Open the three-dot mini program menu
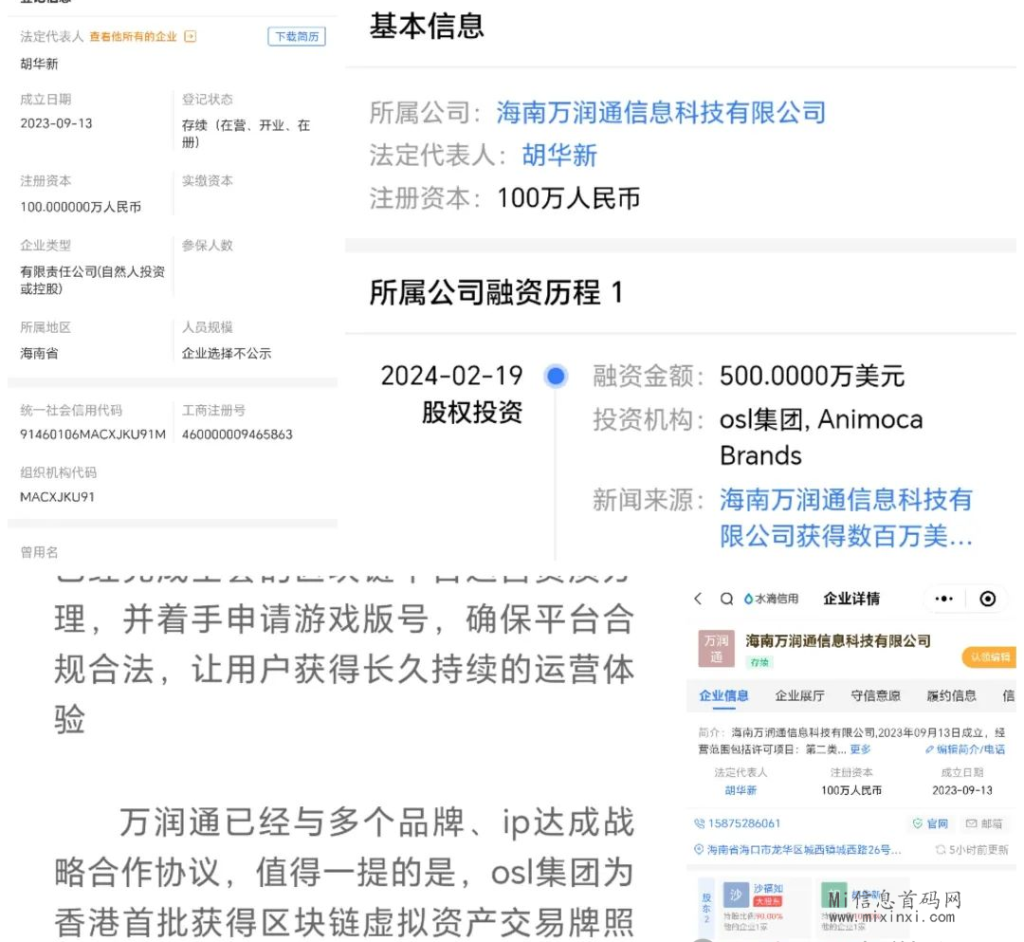This screenshot has height=942, width=1024. point(943,599)
